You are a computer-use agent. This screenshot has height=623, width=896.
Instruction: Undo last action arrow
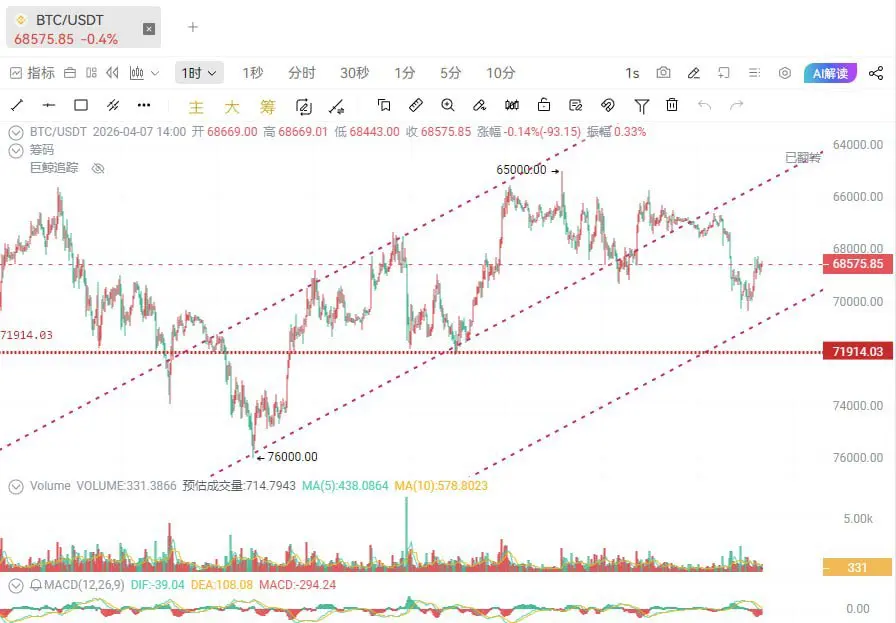[705, 105]
